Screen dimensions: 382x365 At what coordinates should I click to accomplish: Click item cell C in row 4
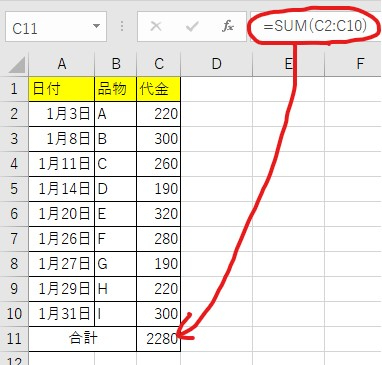(116, 164)
